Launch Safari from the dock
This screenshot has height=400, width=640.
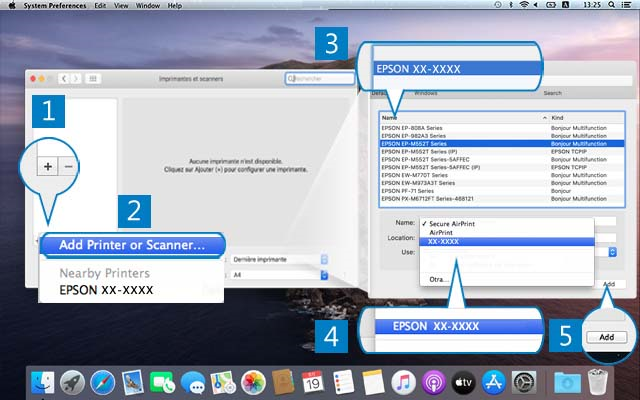point(103,381)
